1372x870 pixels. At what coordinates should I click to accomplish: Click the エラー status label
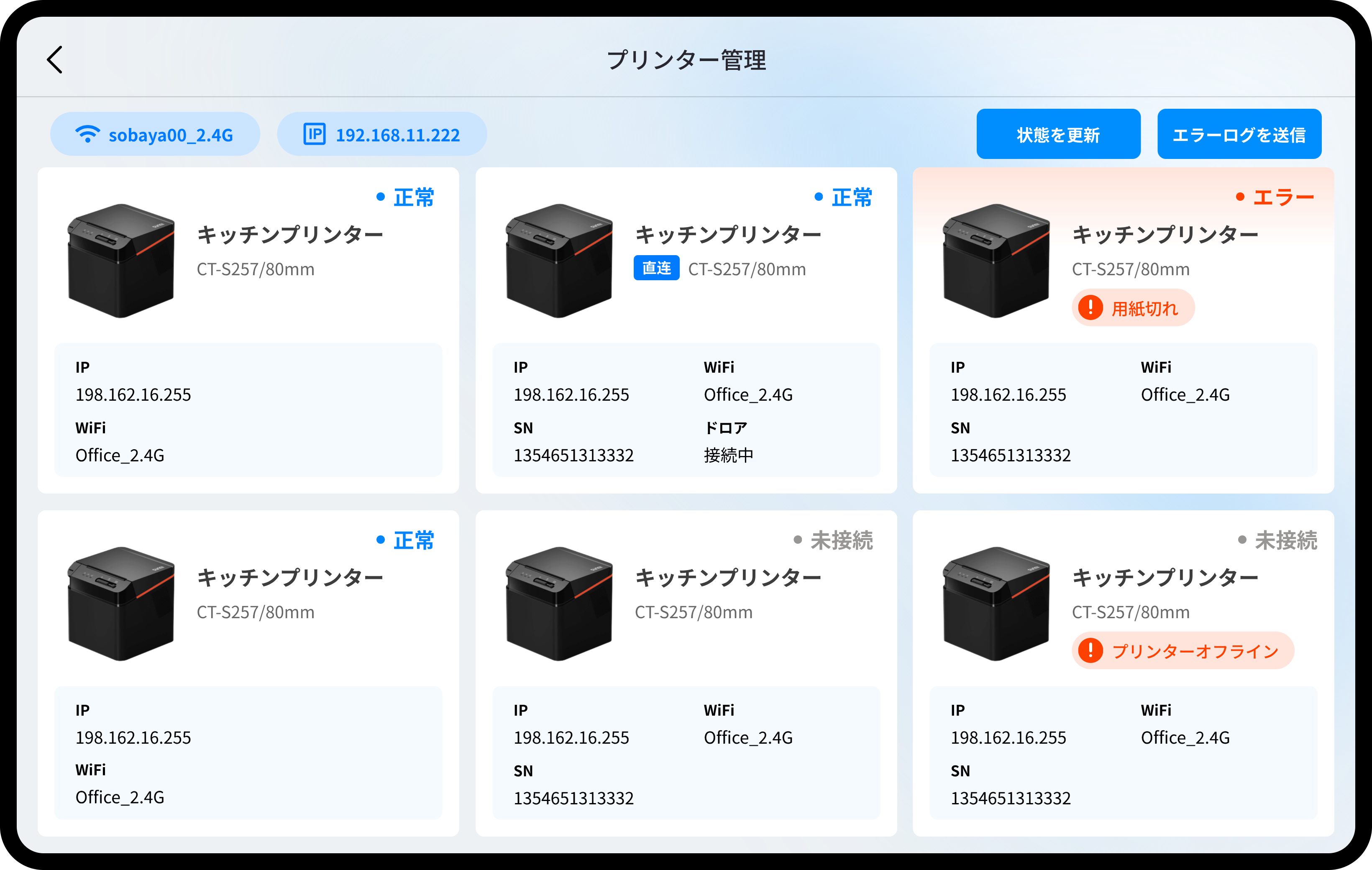[x=1284, y=197]
